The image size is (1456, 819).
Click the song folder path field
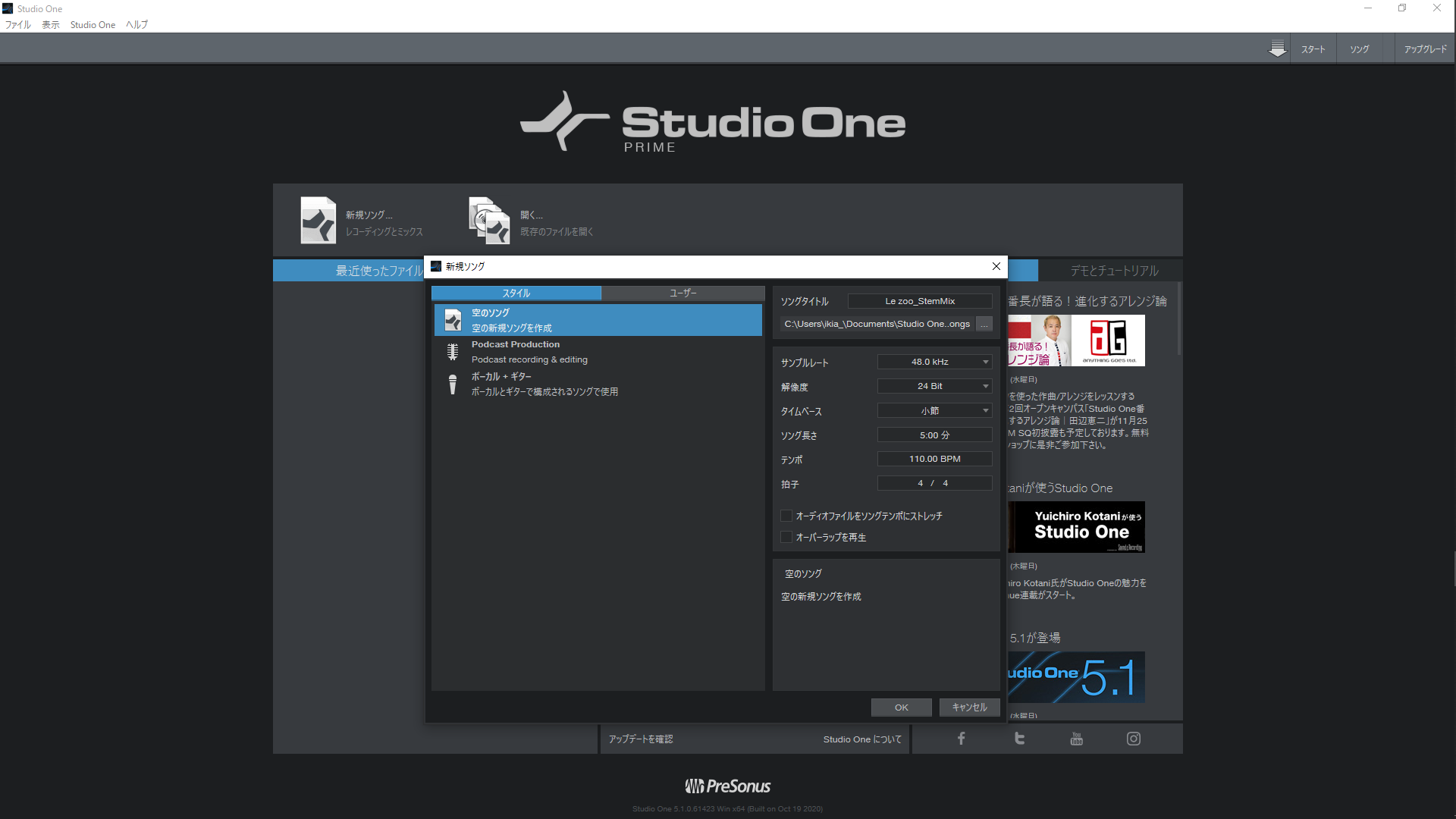(x=877, y=325)
